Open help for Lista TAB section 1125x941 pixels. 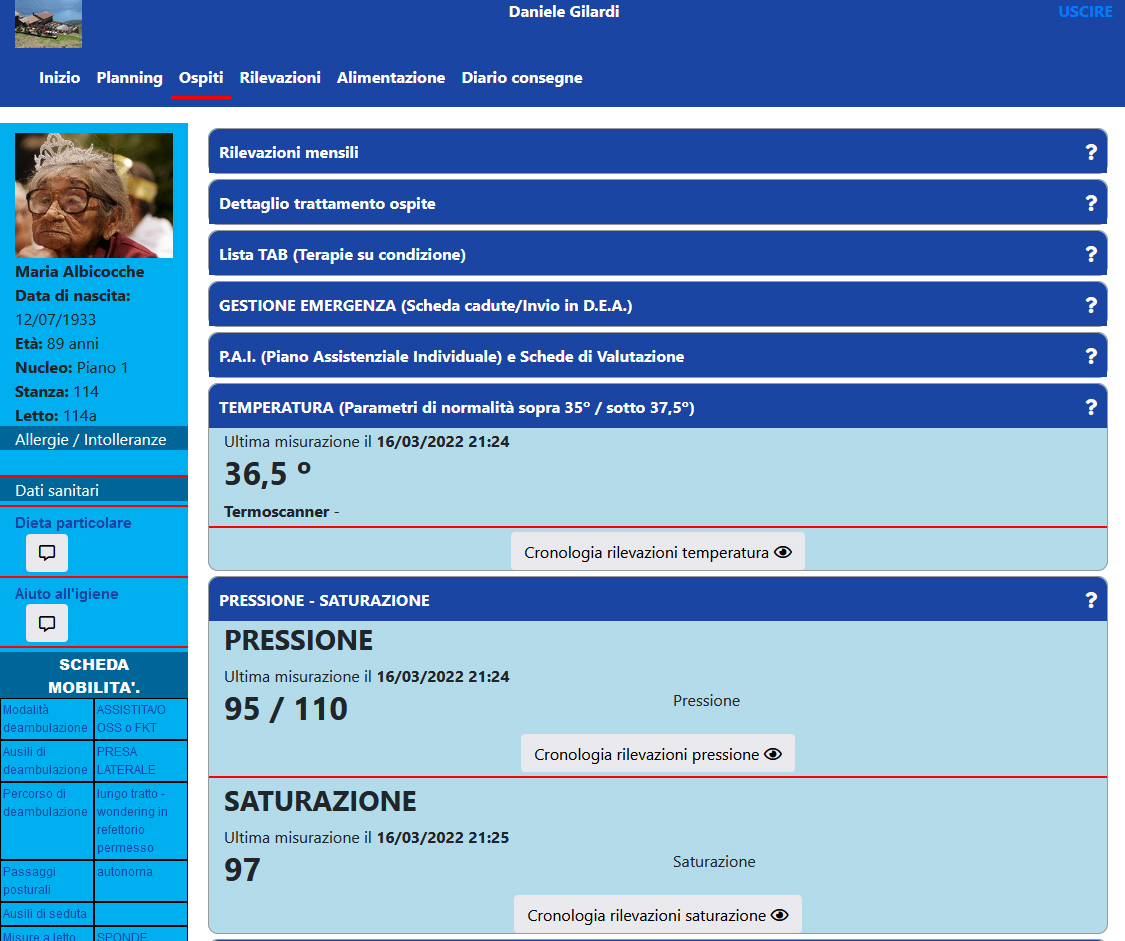coord(1091,254)
